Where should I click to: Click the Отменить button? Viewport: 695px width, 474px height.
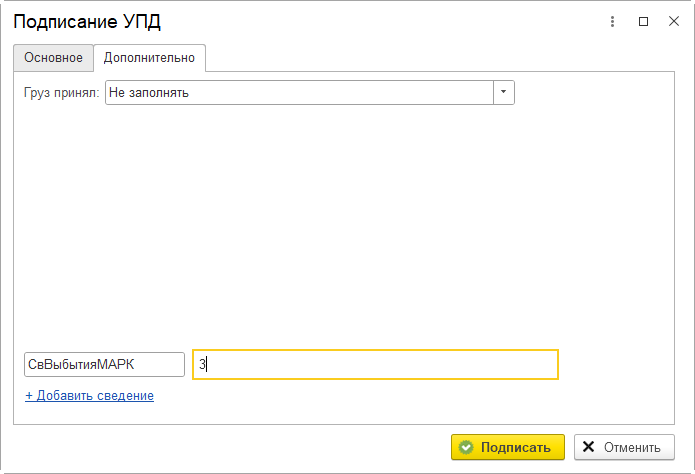[x=624, y=447]
